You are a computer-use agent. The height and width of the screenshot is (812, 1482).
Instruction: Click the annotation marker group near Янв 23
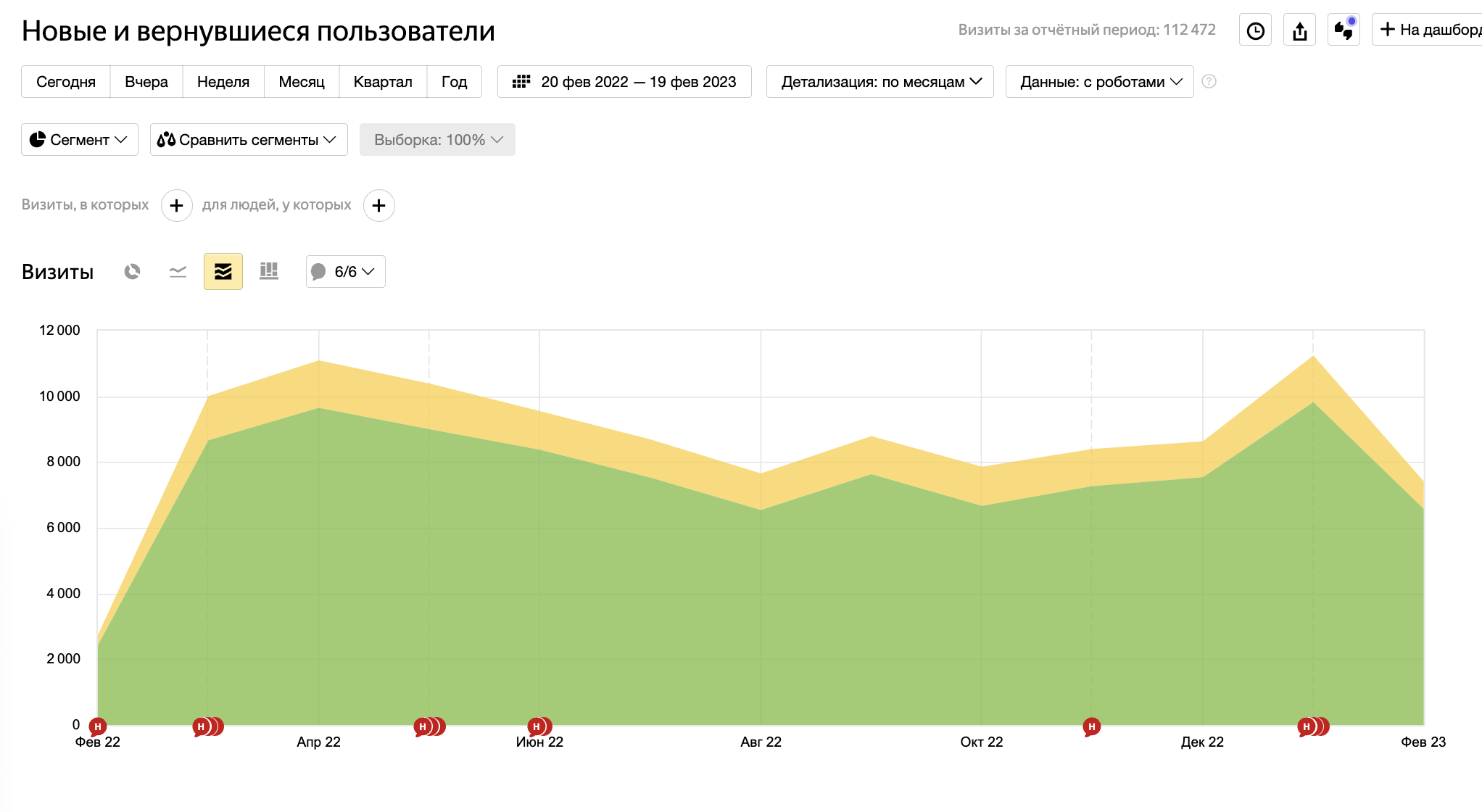pos(1313,726)
